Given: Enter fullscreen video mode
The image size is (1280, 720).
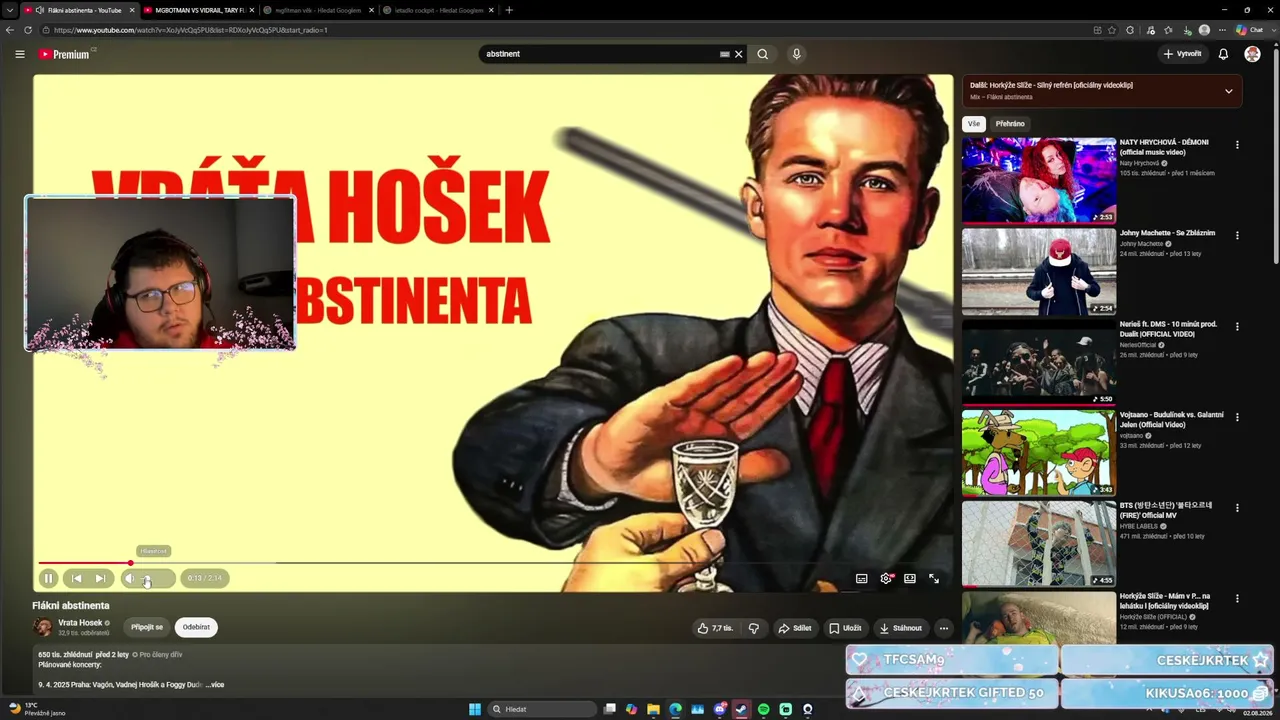Looking at the screenshot, I should pos(934,578).
